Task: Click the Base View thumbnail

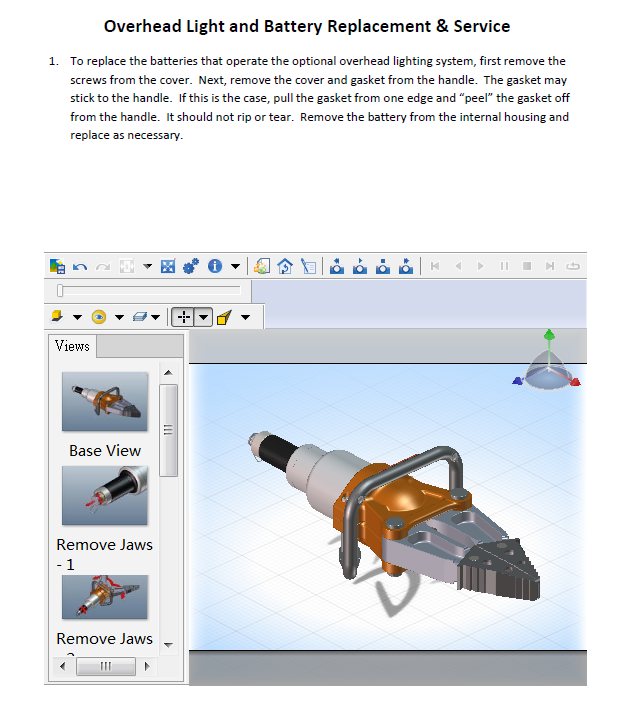Action: point(105,403)
